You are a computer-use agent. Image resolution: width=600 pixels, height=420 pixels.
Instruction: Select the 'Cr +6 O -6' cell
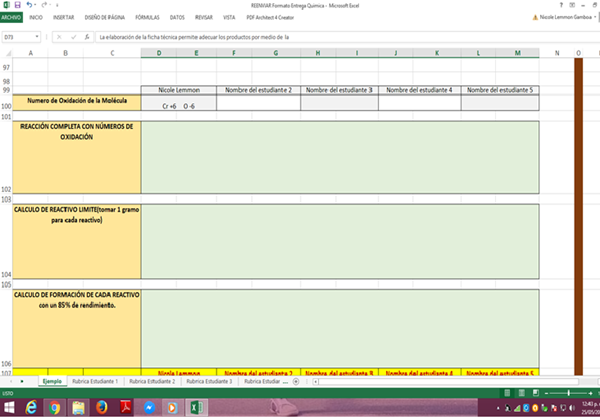pos(179,103)
